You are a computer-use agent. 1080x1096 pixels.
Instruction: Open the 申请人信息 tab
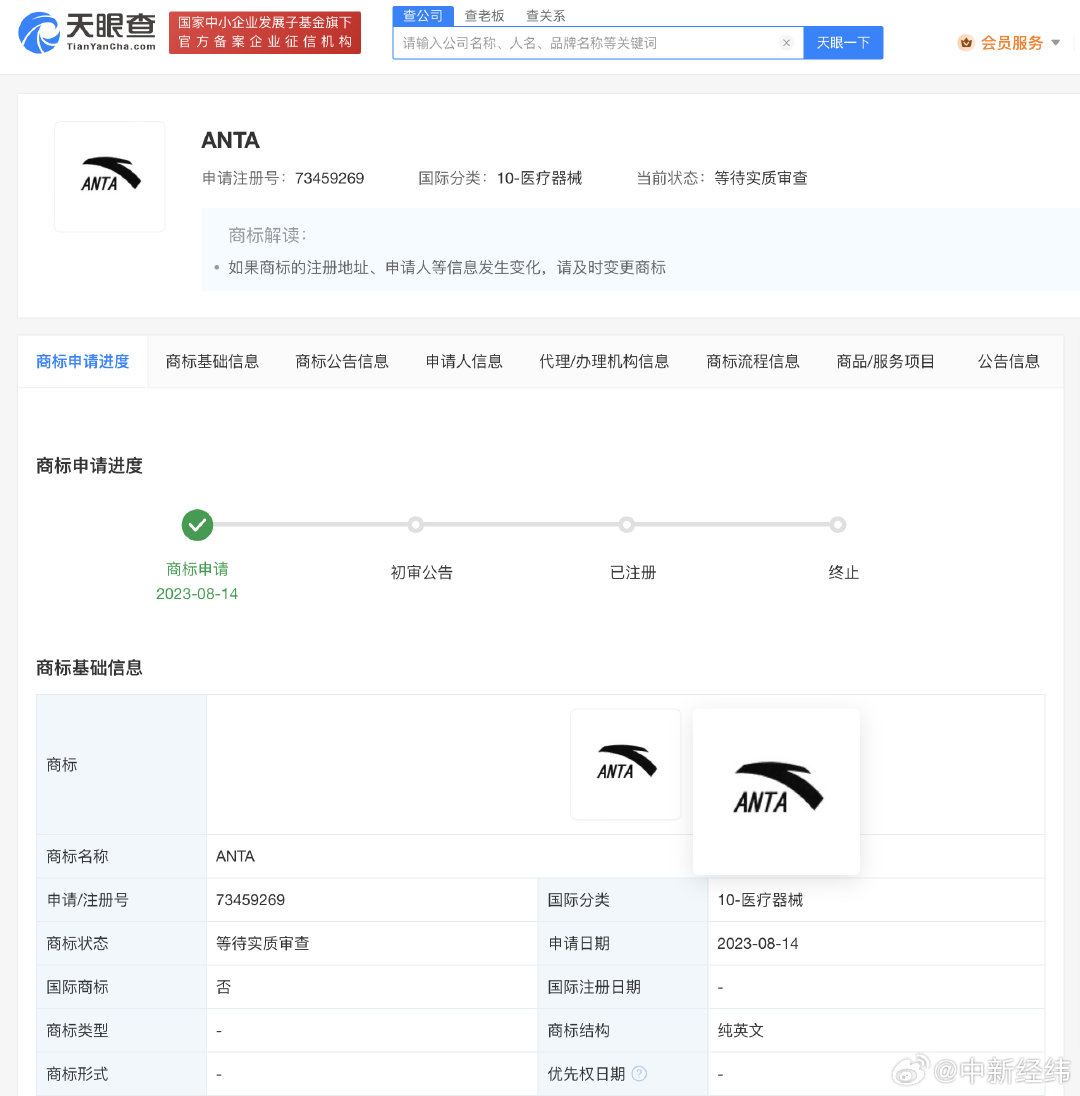(464, 361)
